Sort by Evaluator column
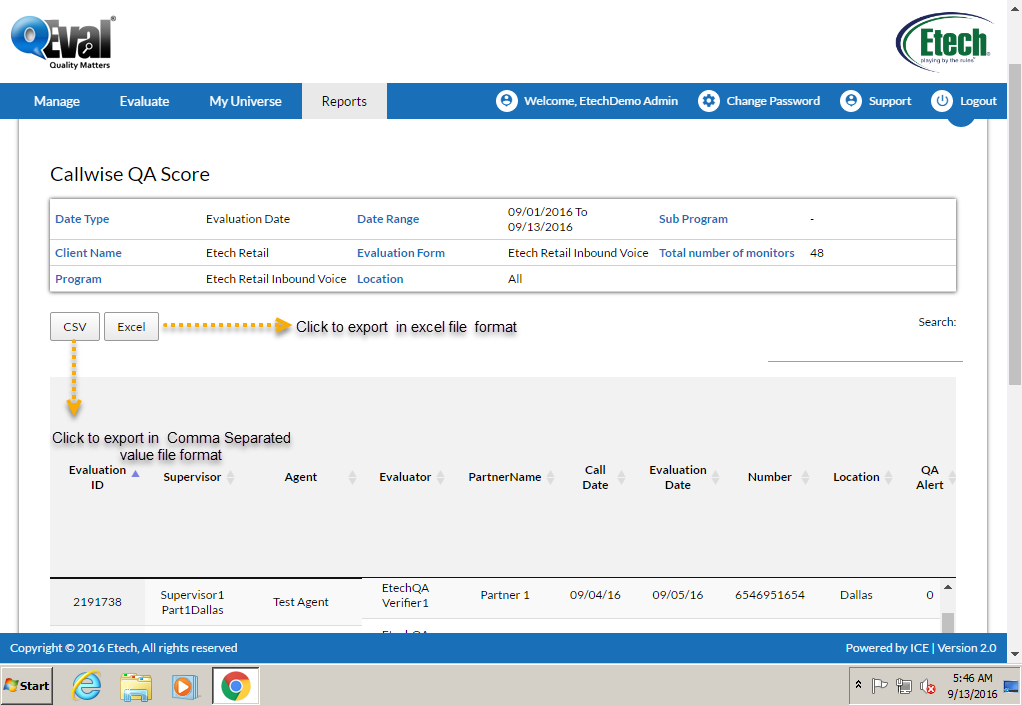This screenshot has height=706, width=1022. coord(405,477)
